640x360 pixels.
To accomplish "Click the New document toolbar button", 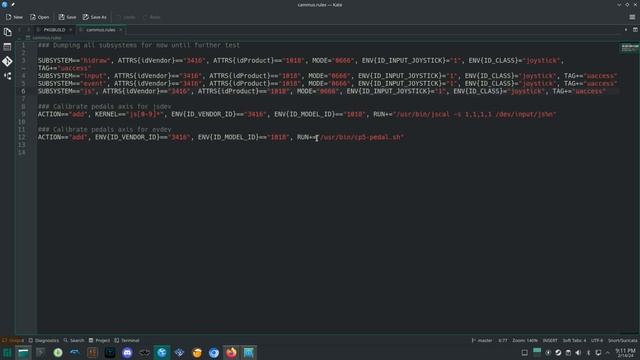I will click(x=14, y=17).
